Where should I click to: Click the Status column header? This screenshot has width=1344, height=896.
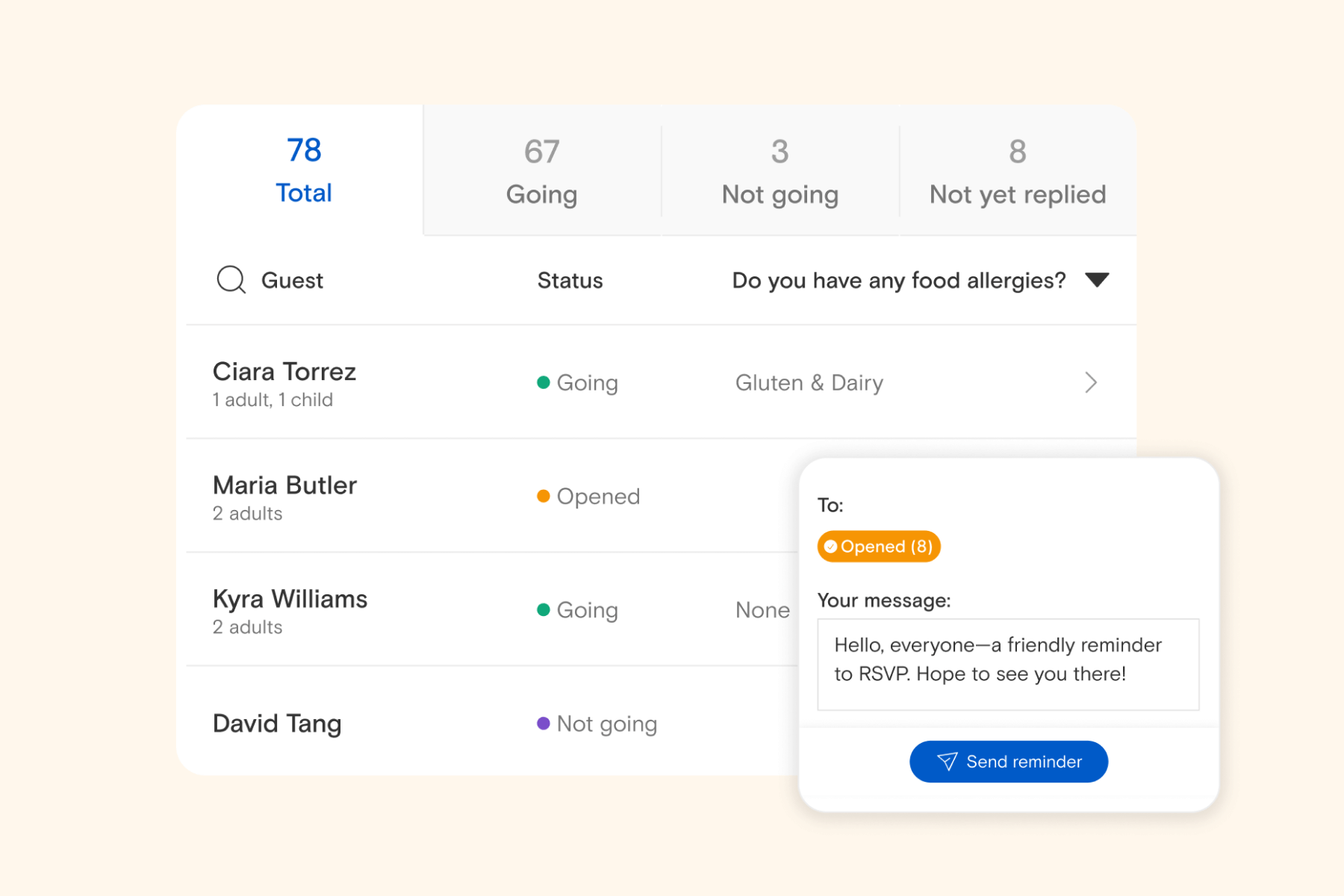point(570,281)
